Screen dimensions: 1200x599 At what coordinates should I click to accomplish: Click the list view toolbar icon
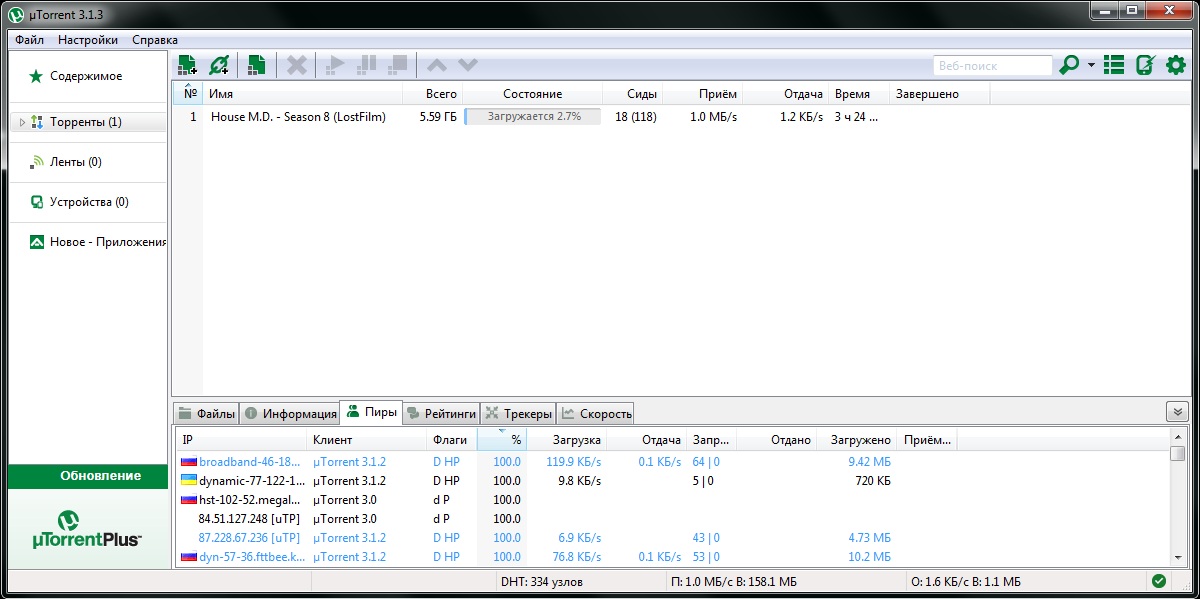tap(1114, 65)
